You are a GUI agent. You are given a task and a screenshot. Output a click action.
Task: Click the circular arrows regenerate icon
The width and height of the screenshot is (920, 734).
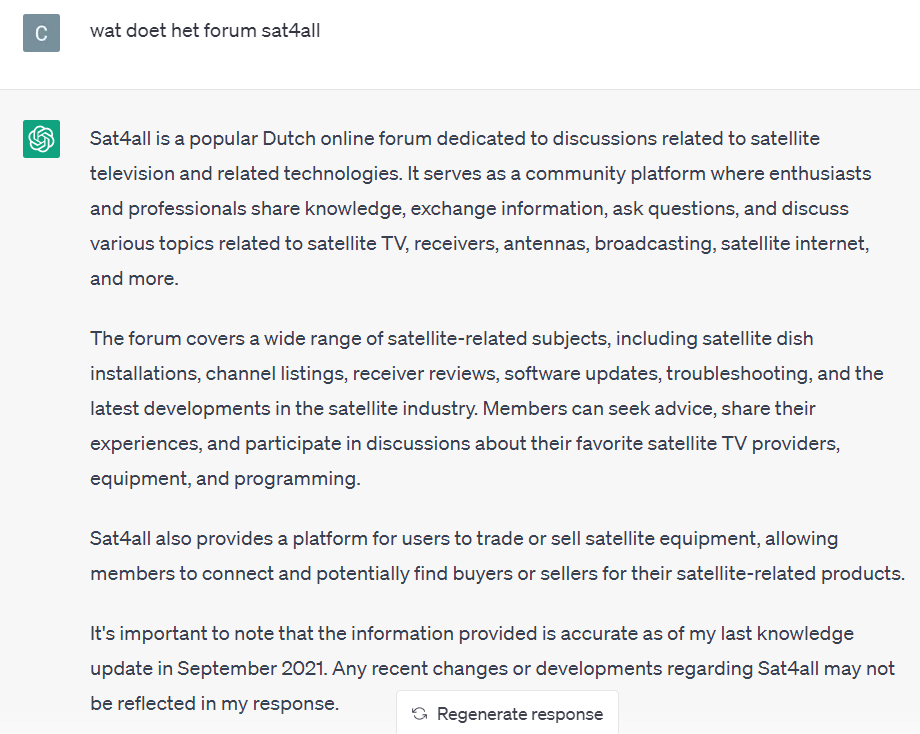[x=419, y=713]
